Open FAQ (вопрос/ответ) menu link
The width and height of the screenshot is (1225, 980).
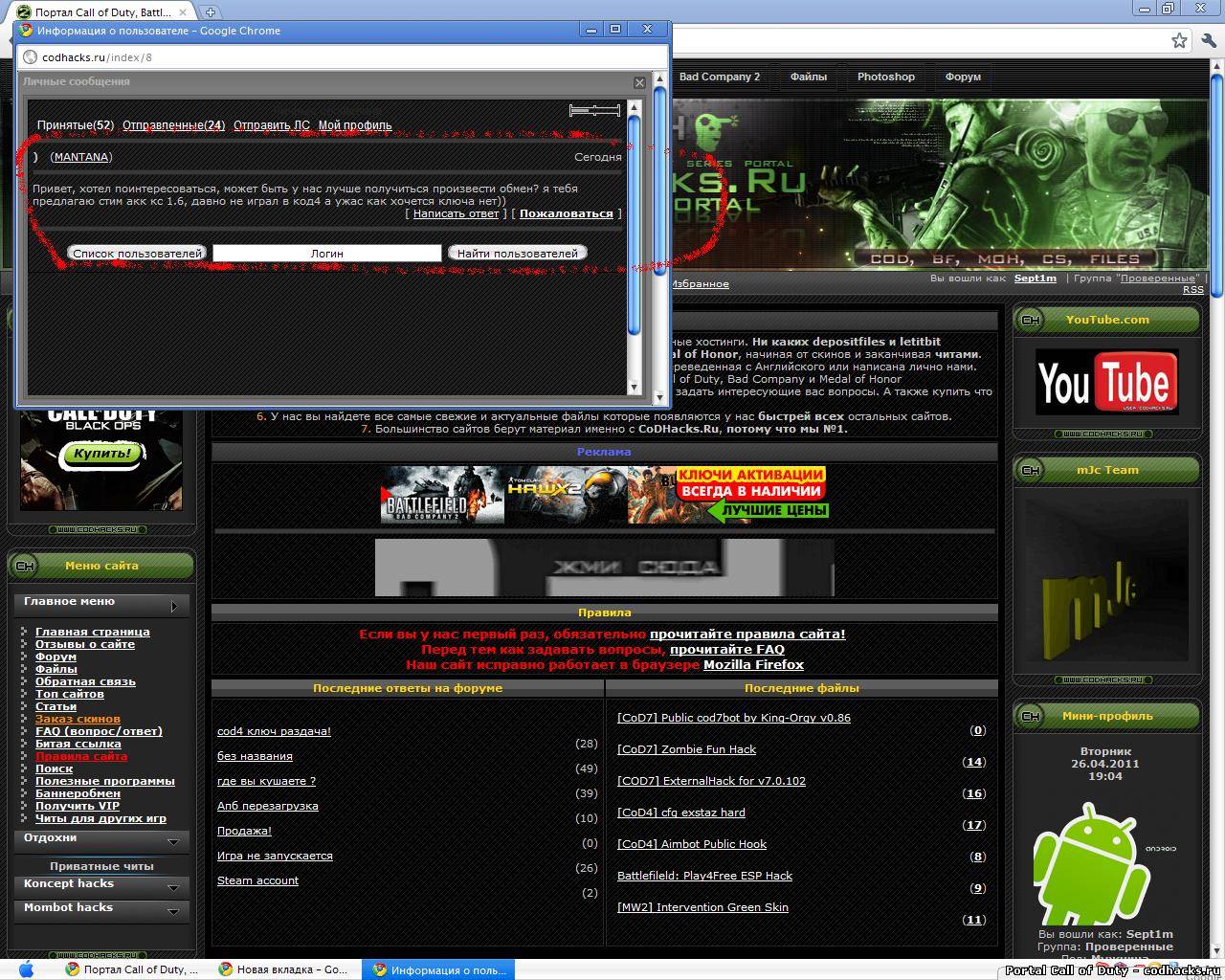[x=99, y=731]
